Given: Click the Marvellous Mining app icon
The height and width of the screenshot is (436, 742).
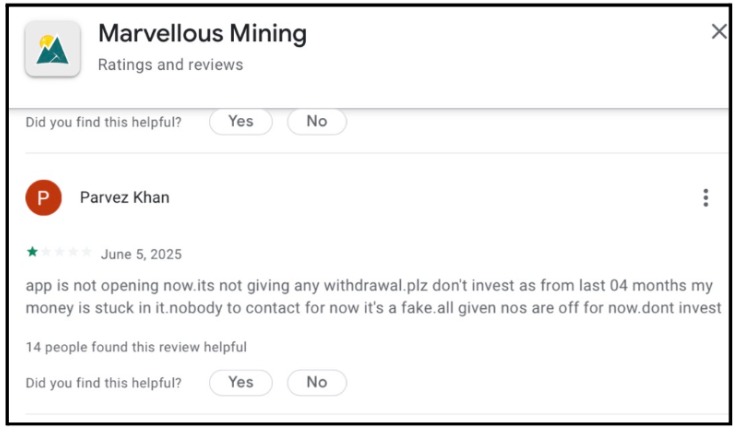Looking at the screenshot, I should (52, 49).
